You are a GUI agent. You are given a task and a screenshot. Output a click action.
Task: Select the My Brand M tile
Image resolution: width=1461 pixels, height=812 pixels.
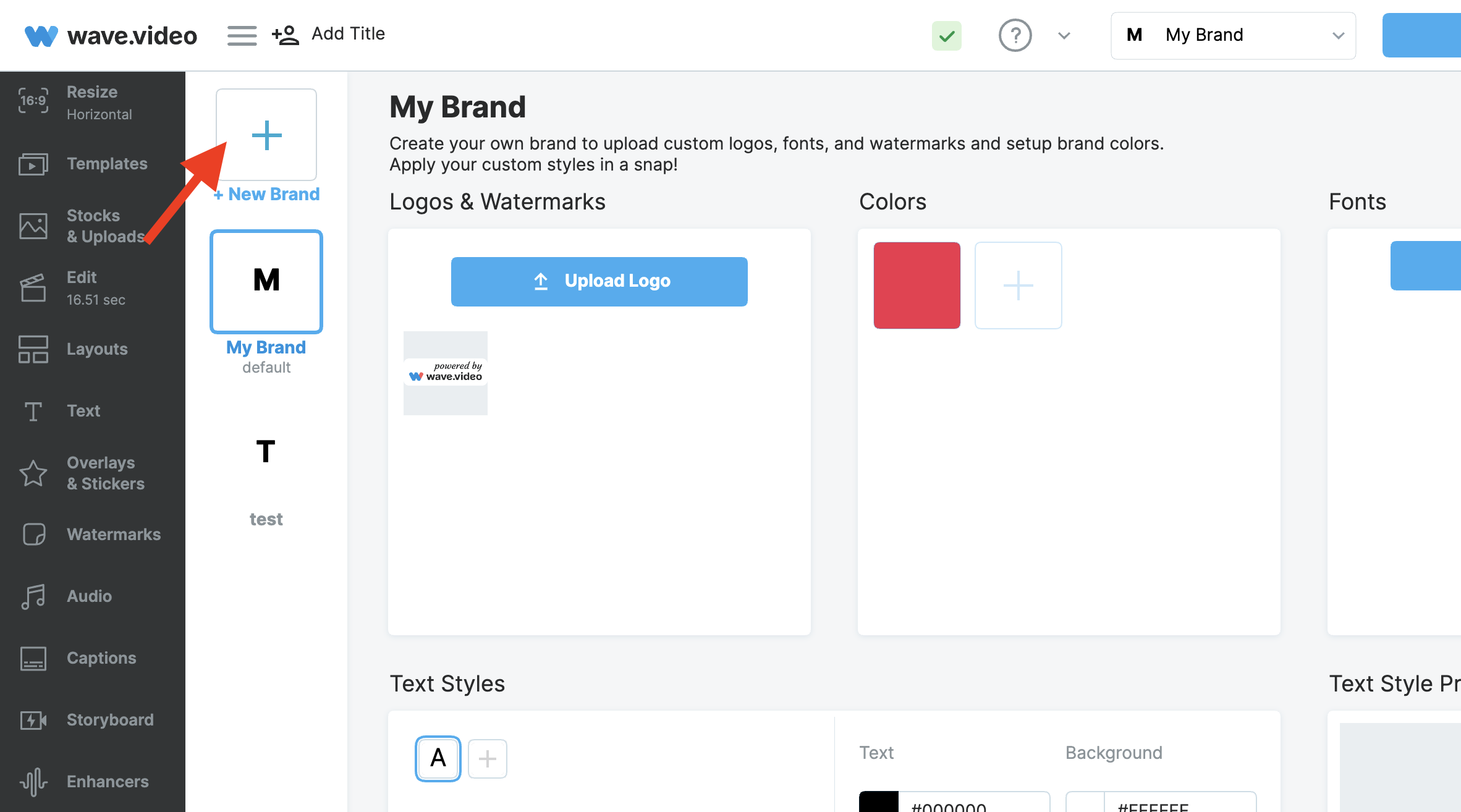tap(266, 281)
